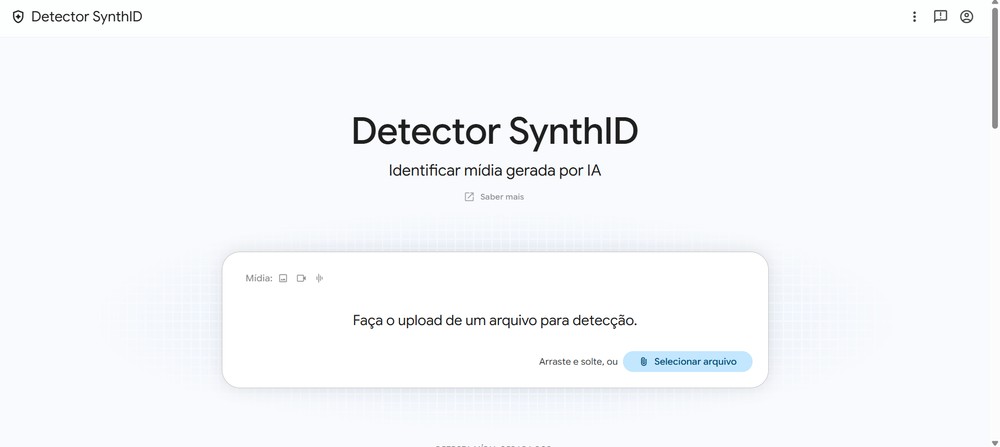This screenshot has height=447, width=1000.
Task: Click the Mídia: label
Action: coord(259,278)
